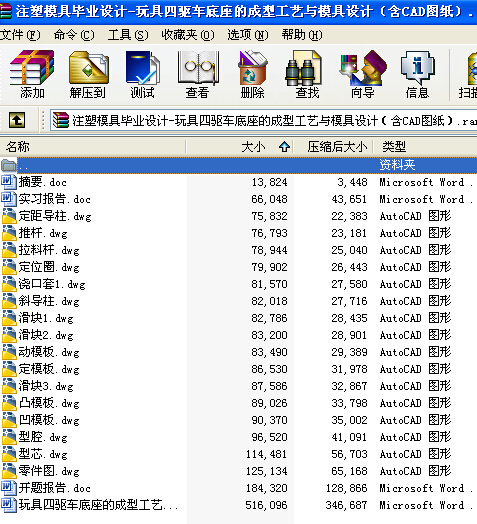Click size value 13,824
Viewport: 477px width, 524px height.
click(x=269, y=182)
